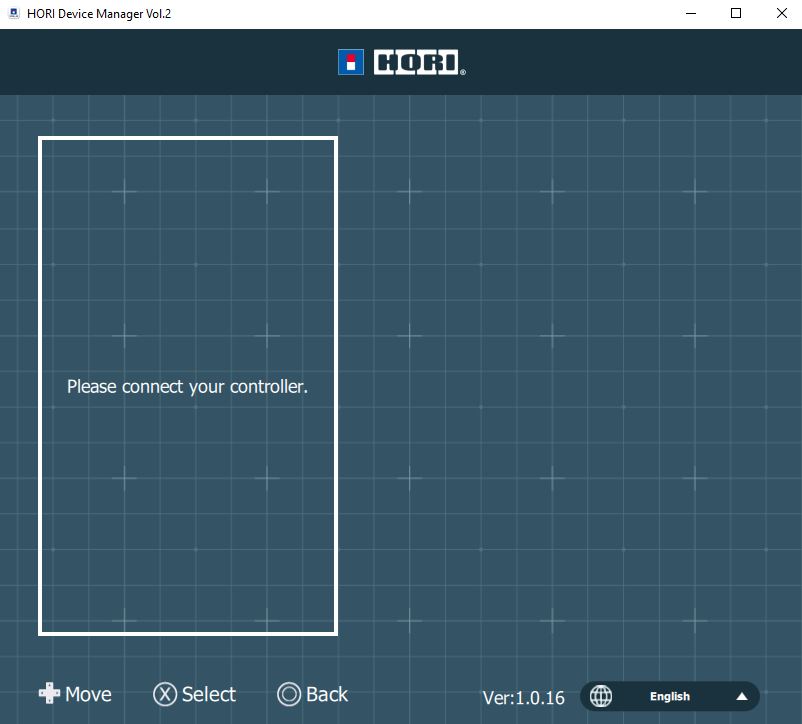Click the X button Select icon

[x=165, y=694]
